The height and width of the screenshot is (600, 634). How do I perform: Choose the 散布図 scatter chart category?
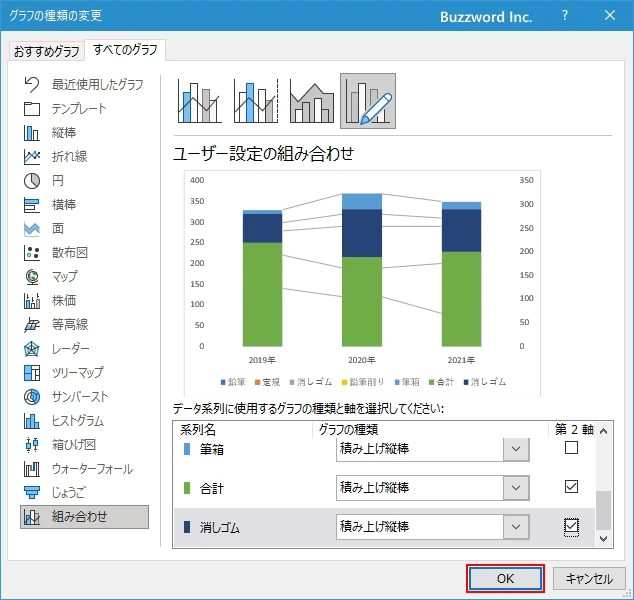pyautogui.click(x=70, y=253)
